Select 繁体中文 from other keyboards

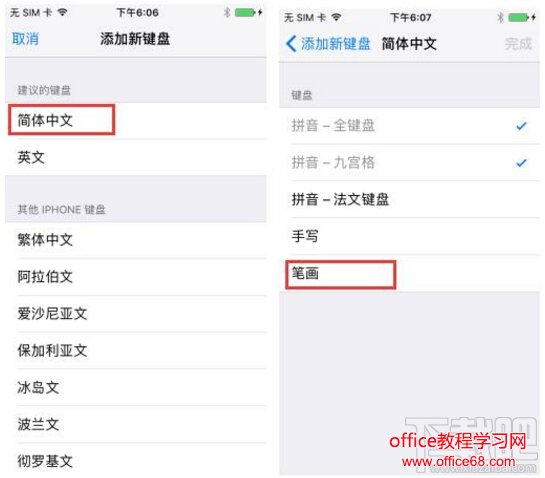136,240
